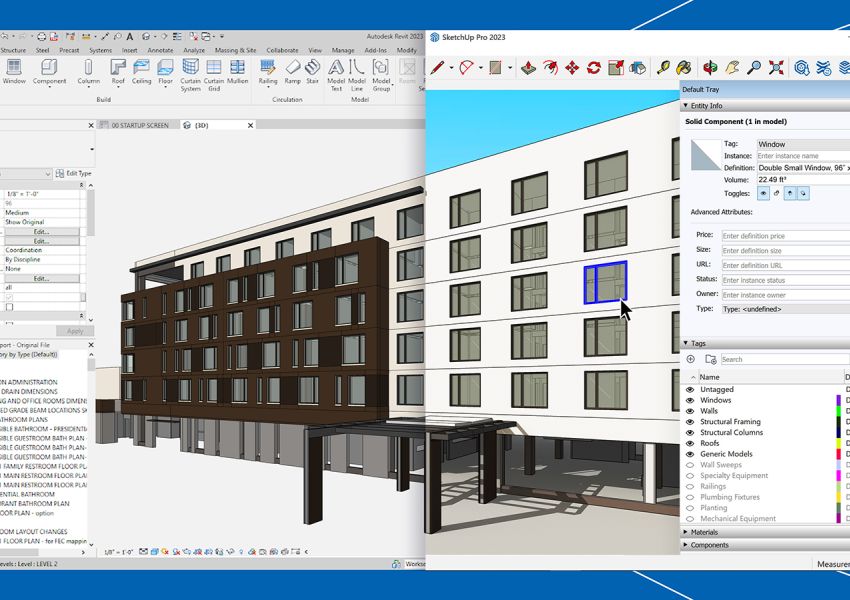Select the Pan hand tool in SketchUp
Image resolution: width=850 pixels, height=600 pixels.
tap(732, 68)
